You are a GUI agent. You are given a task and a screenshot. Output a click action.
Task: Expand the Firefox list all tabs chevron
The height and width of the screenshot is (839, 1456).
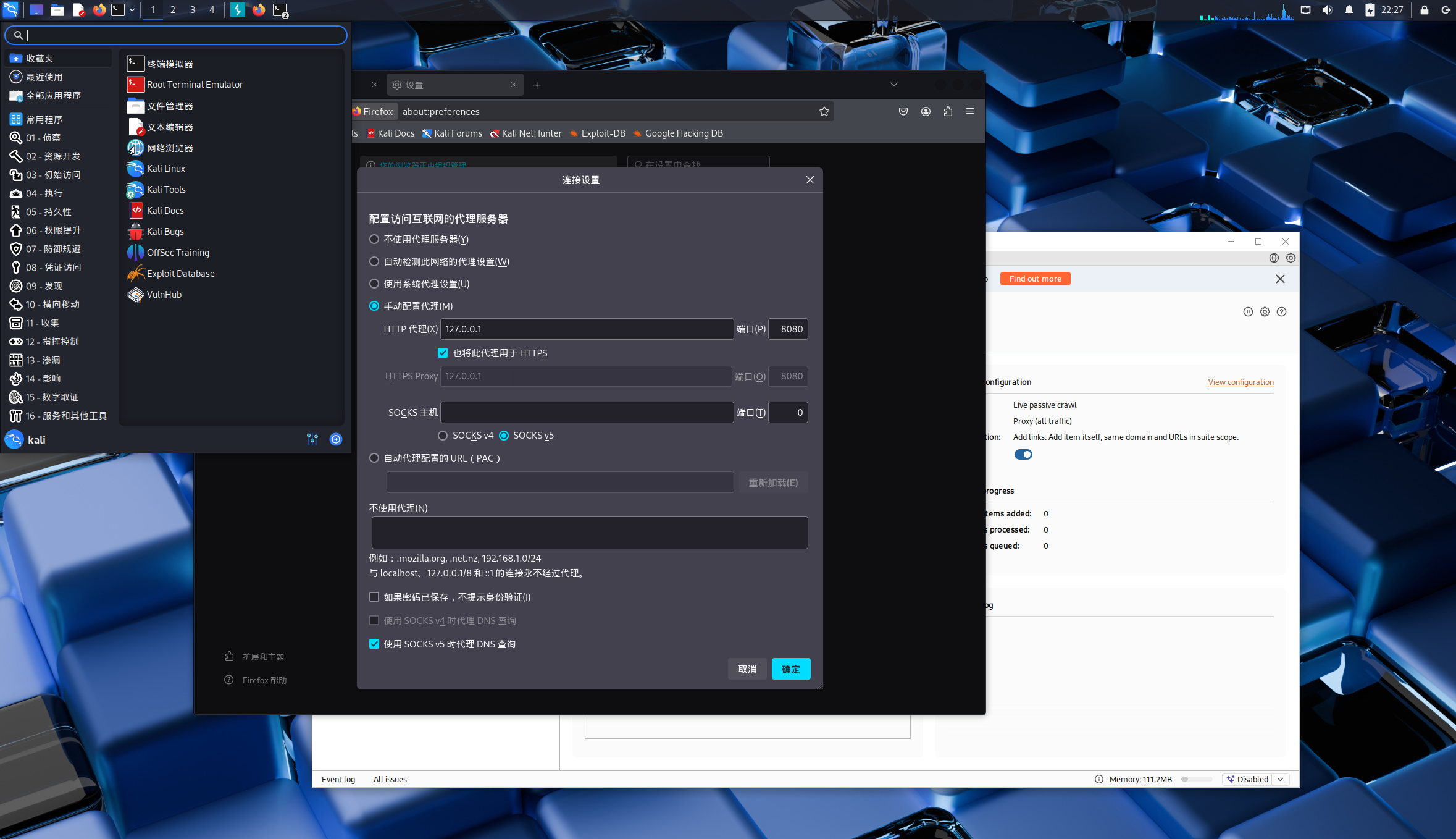(893, 85)
